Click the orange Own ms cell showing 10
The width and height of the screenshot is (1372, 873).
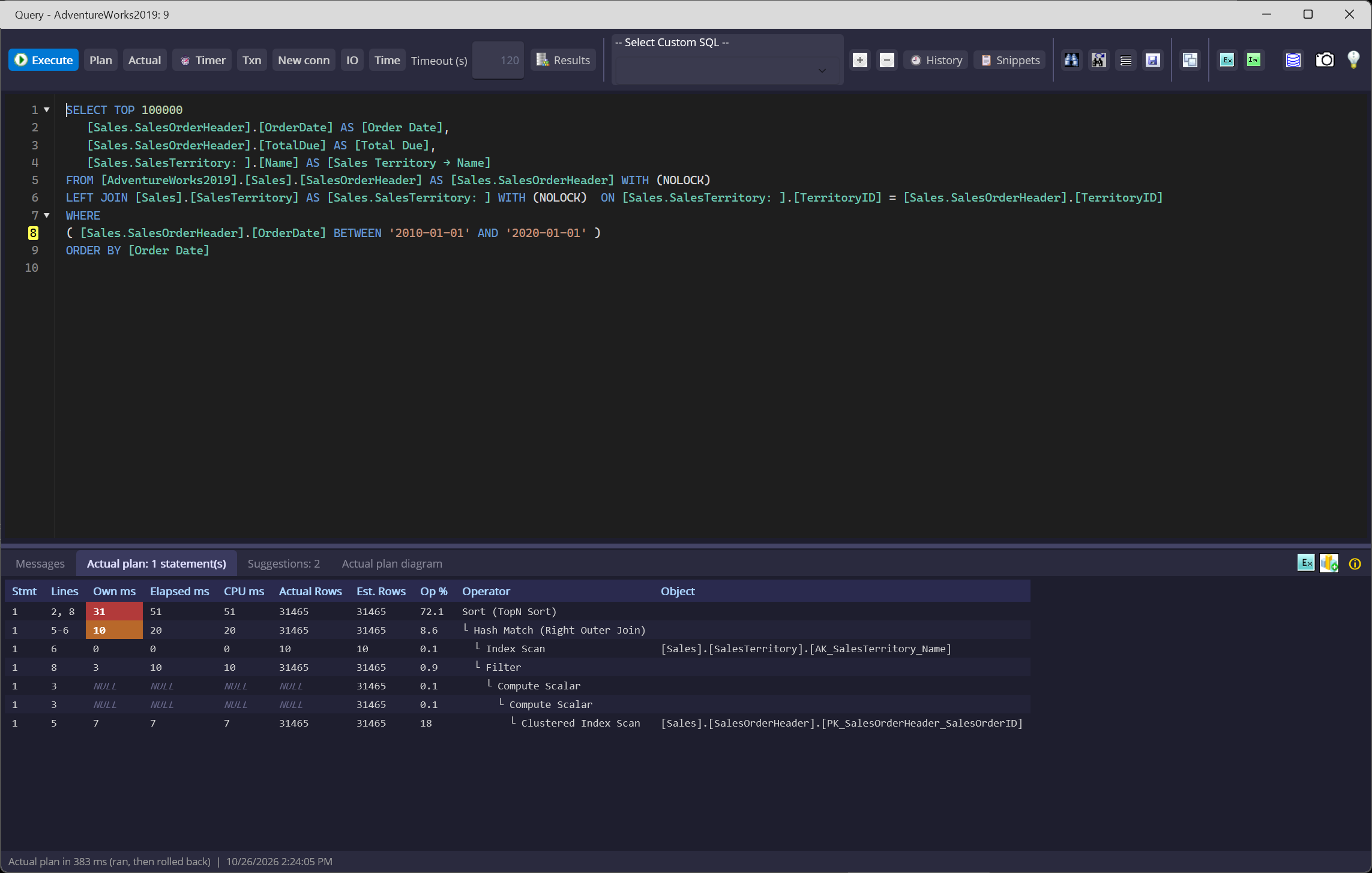[114, 630]
